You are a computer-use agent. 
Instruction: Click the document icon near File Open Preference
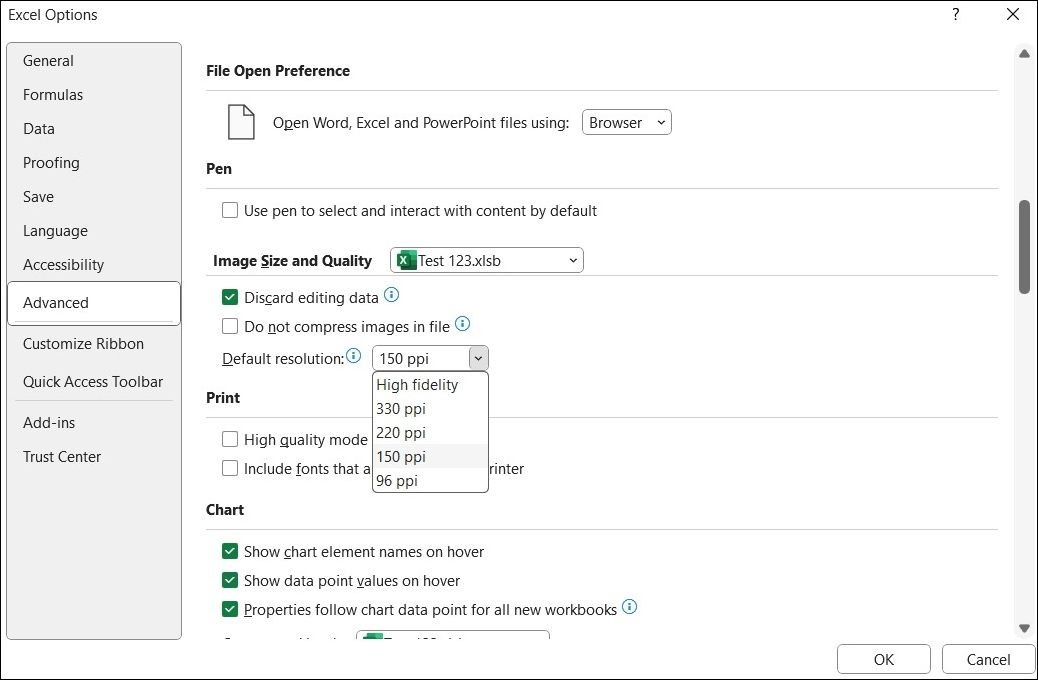tap(240, 121)
